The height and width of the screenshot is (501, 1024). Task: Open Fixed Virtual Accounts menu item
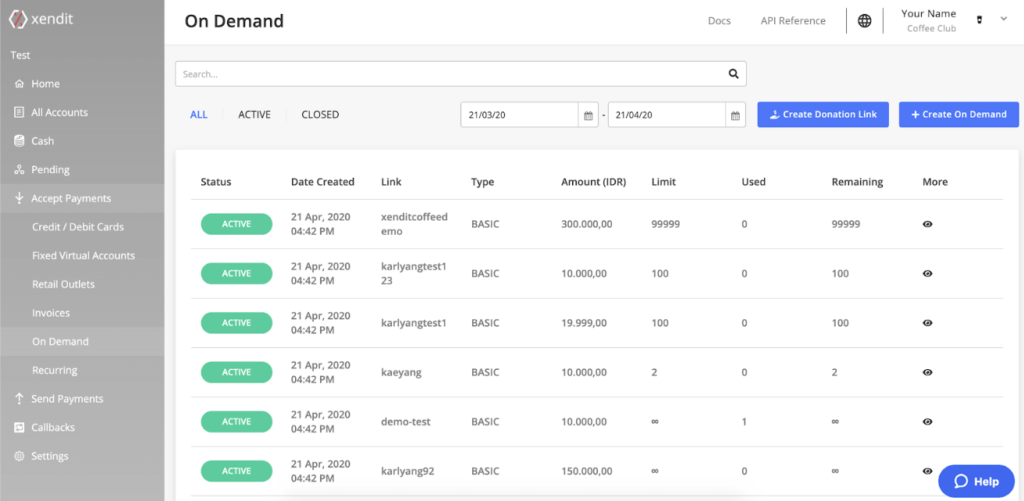(82, 256)
